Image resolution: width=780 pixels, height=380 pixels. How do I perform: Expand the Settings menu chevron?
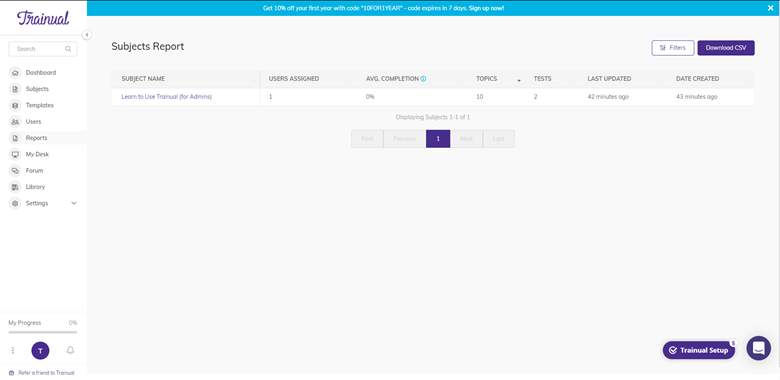(74, 203)
